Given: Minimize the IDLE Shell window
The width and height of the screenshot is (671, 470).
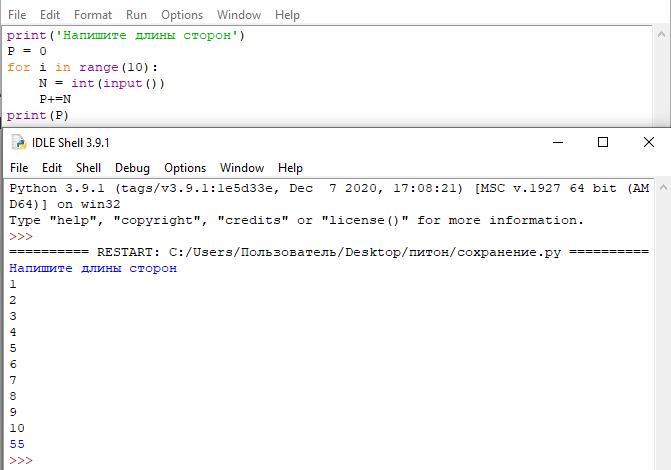Looking at the screenshot, I should pyautogui.click(x=558, y=142).
